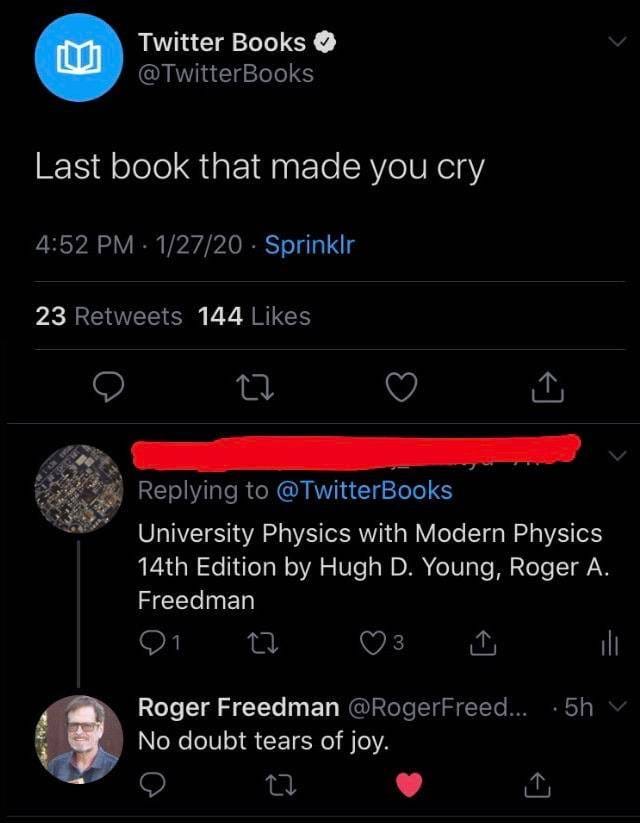This screenshot has width=640, height=823.
Task: Share the University Physics reply
Action: coord(482,643)
